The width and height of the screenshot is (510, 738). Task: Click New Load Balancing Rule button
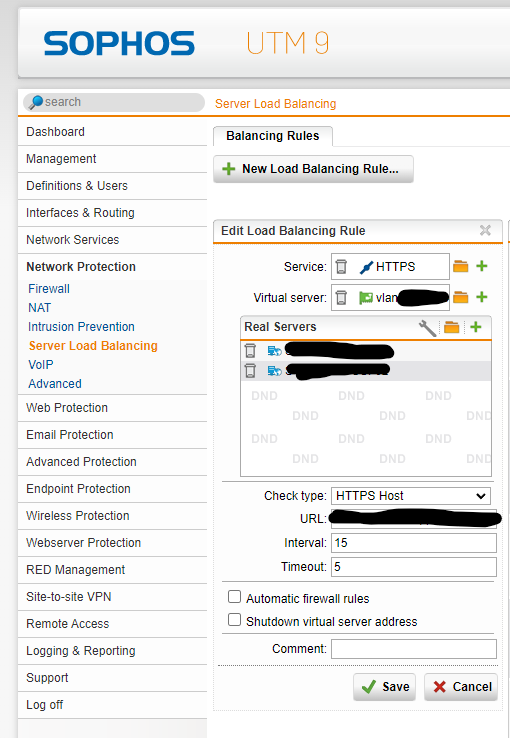pyautogui.click(x=313, y=169)
